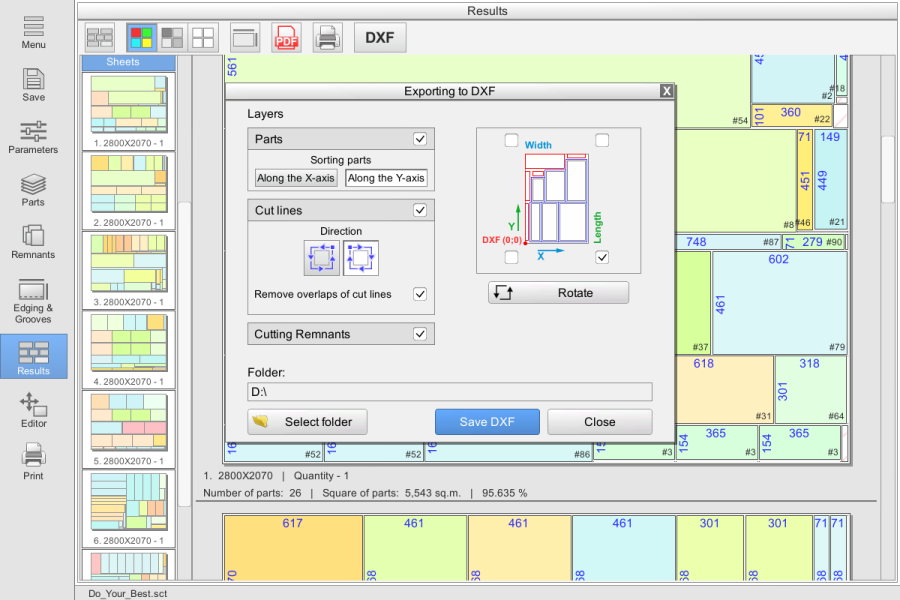Select the grayscale parts view icon
This screenshot has width=900, height=600.
[x=172, y=38]
